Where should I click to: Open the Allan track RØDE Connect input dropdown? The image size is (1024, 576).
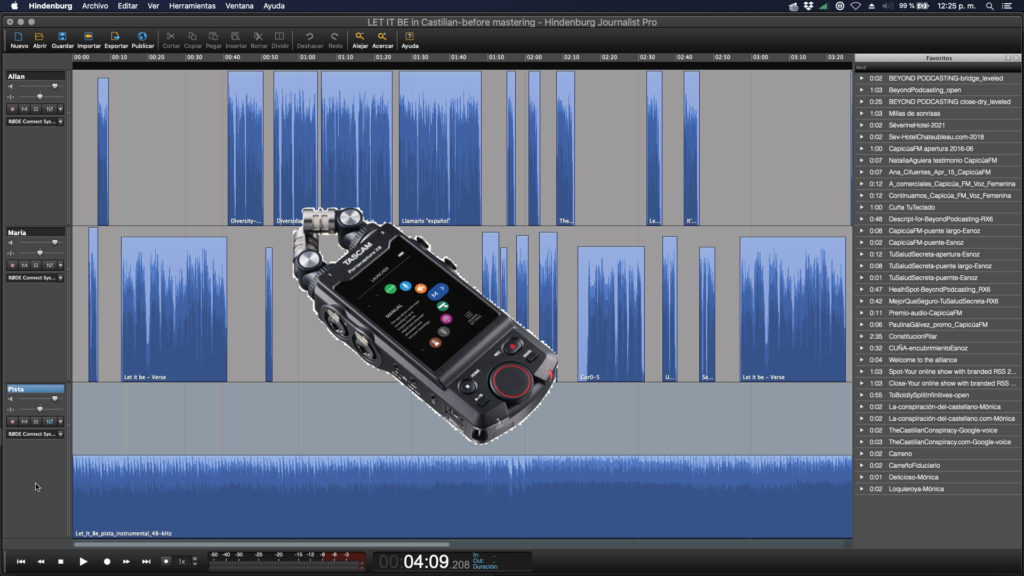point(35,121)
